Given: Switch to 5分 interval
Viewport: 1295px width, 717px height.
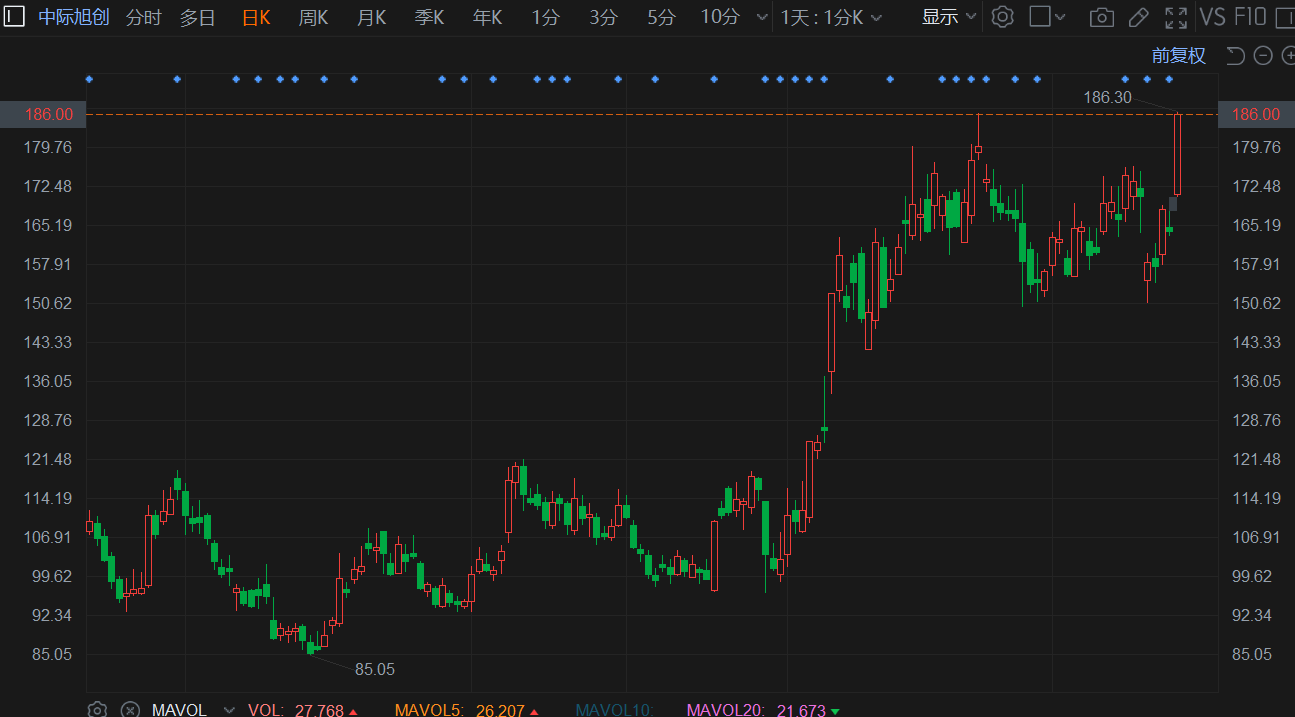Looking at the screenshot, I should (661, 17).
